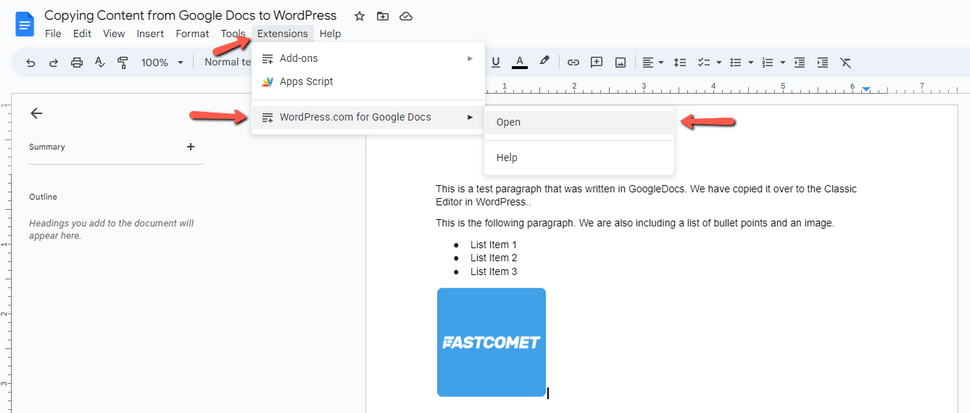Open the File menu
970x413 pixels.
pyautogui.click(x=53, y=33)
